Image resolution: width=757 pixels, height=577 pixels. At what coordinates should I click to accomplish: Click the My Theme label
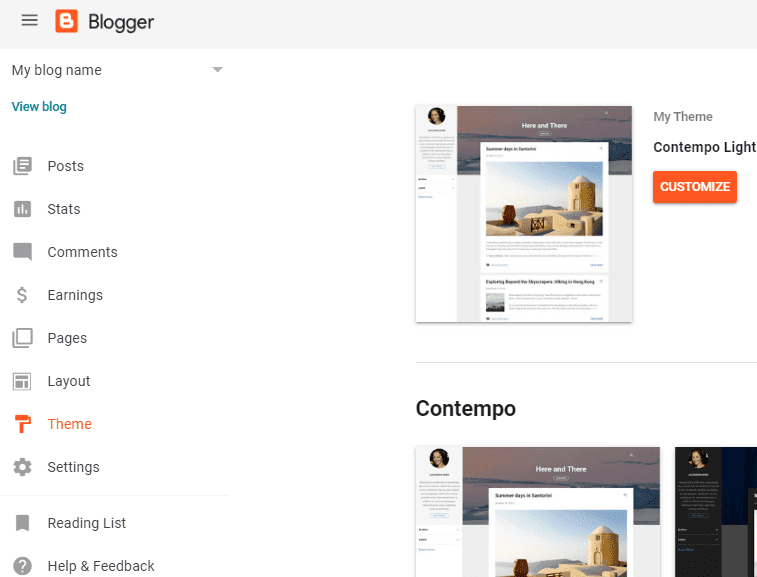click(x=683, y=117)
